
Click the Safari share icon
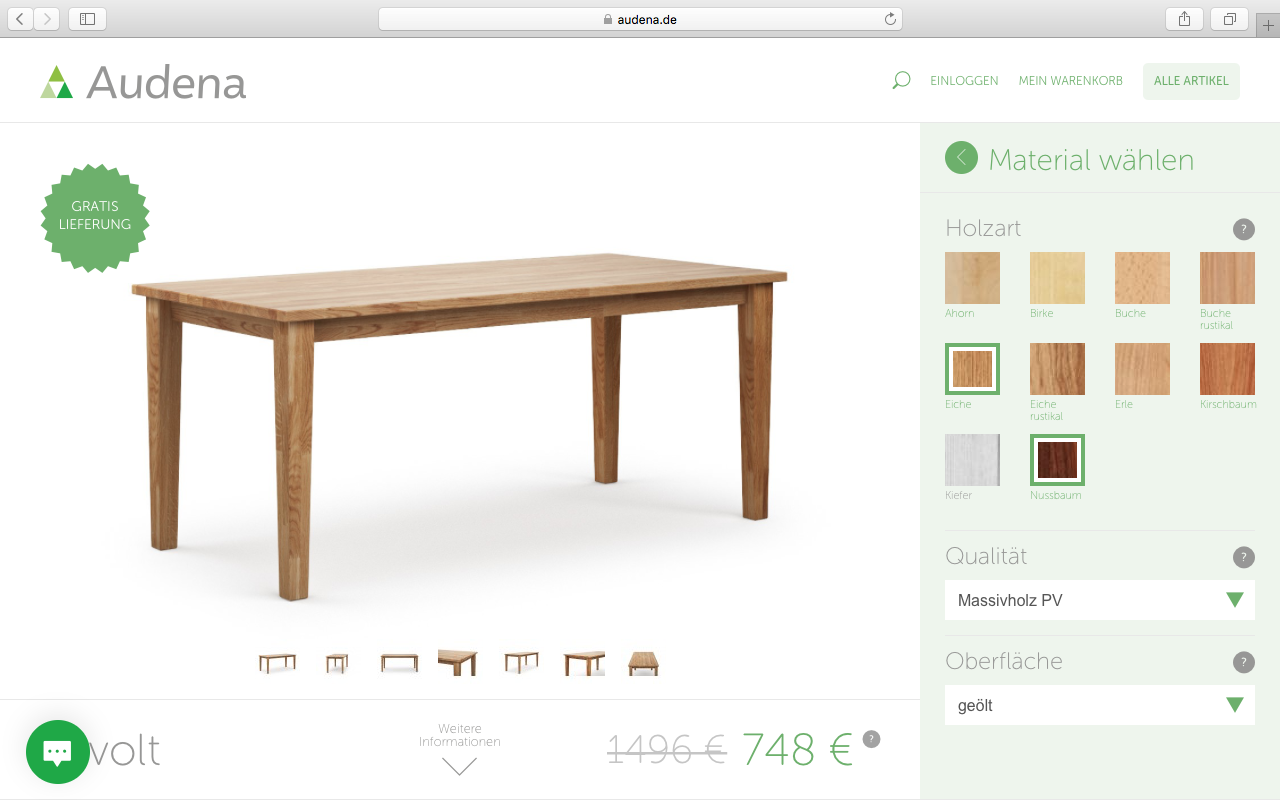(1184, 19)
